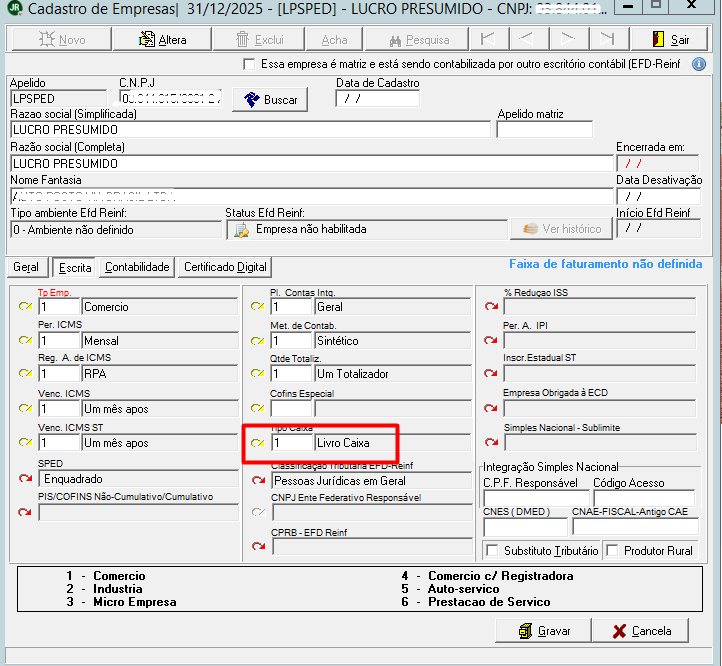The image size is (722, 666).
Task: Click the Sair exit button
Action: [669, 39]
